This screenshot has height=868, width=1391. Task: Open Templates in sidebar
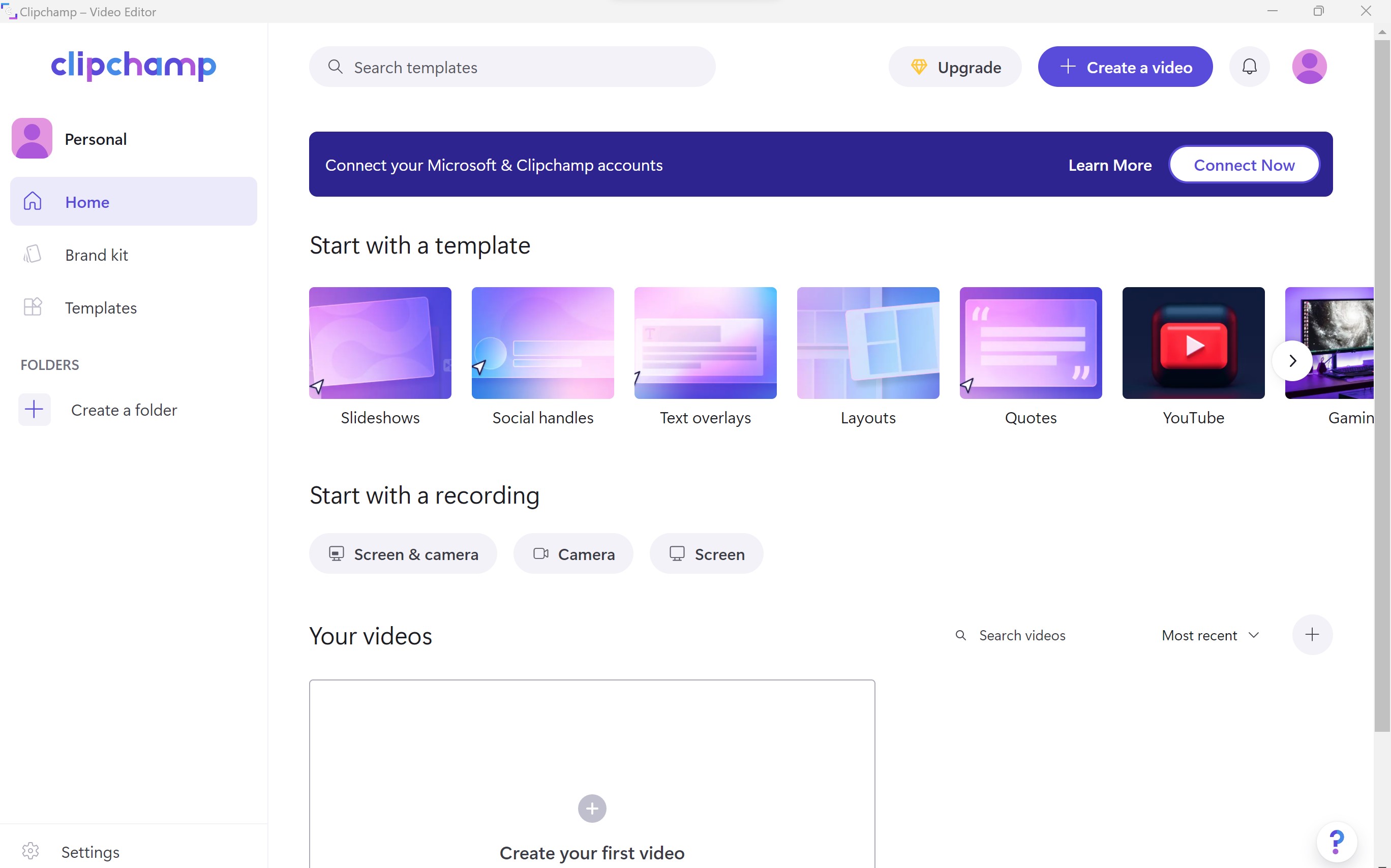[133, 307]
